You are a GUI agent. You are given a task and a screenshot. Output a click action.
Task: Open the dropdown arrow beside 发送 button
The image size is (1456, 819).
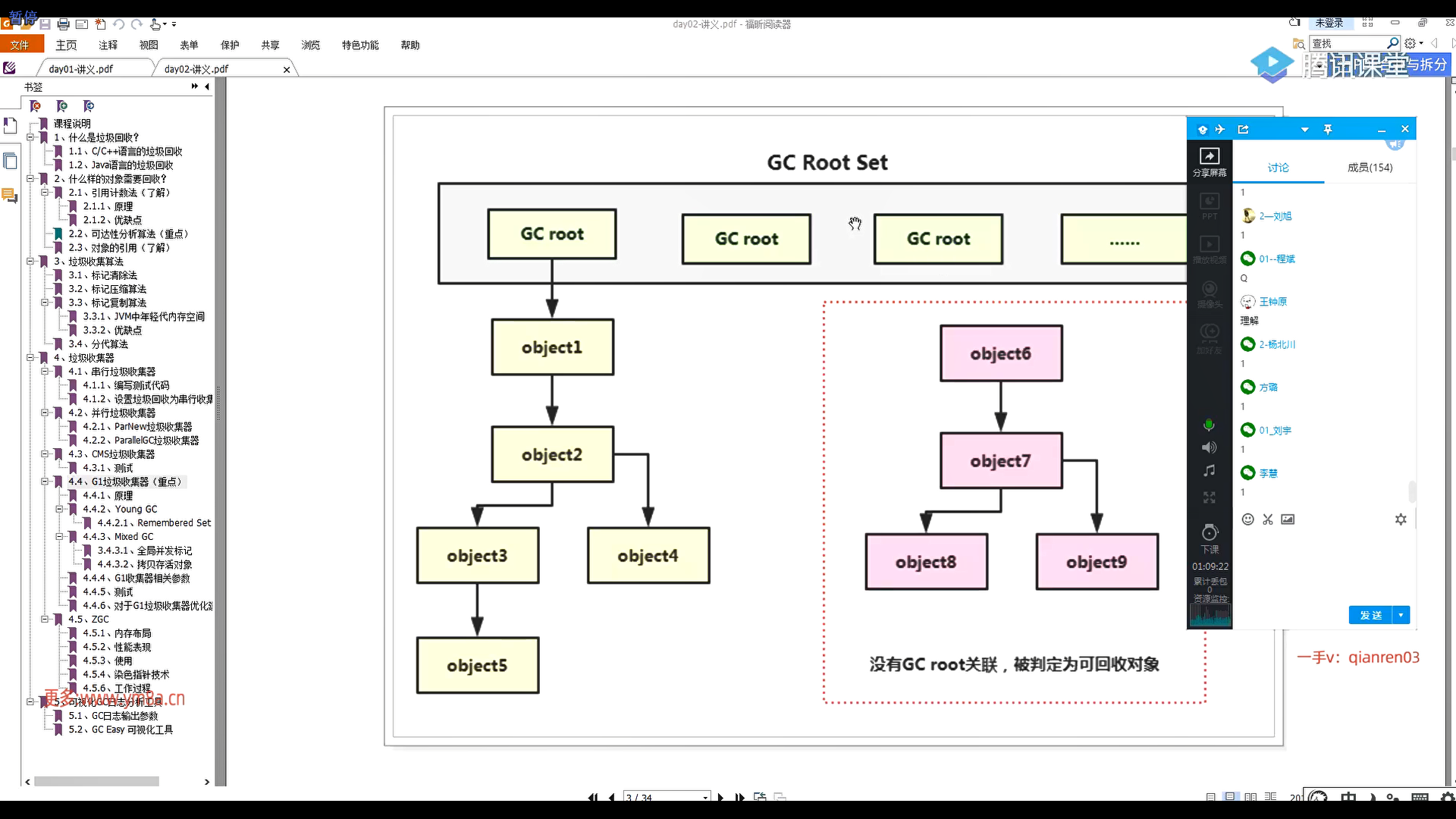(1401, 615)
